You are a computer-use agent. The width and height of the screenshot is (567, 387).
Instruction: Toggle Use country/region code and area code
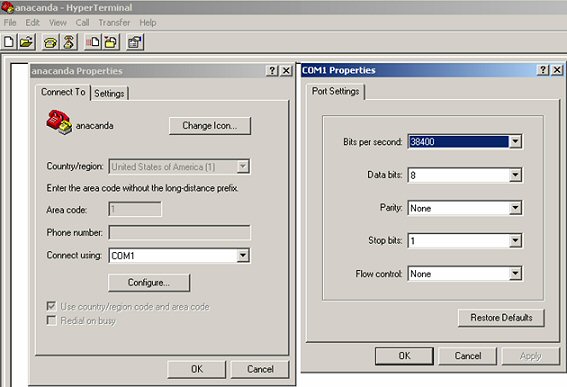(x=52, y=306)
